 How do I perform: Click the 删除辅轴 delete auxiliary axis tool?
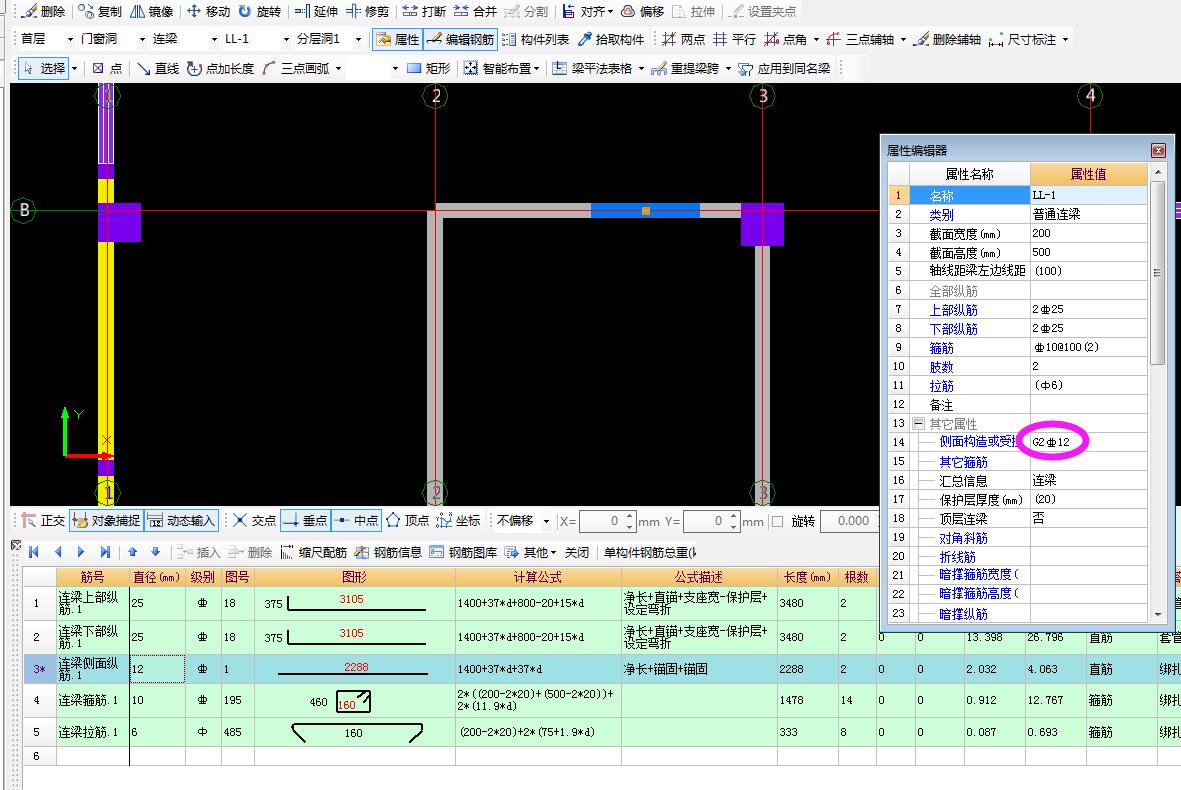947,39
